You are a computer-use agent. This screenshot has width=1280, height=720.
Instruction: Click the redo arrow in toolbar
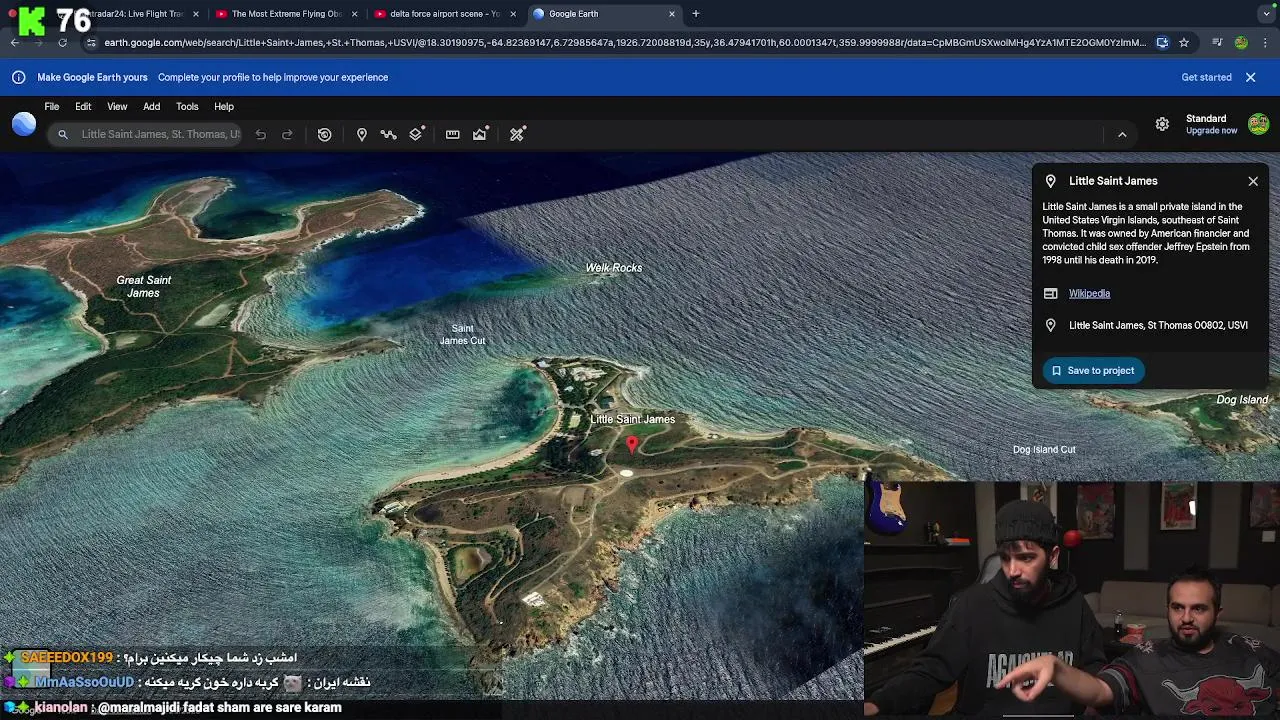pos(287,134)
